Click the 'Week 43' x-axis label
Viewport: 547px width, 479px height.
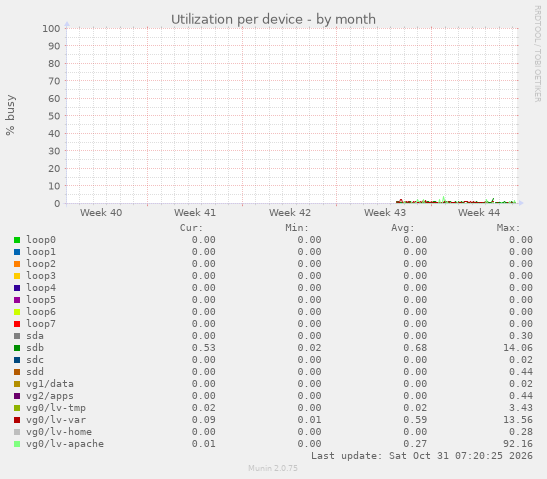(x=385, y=213)
